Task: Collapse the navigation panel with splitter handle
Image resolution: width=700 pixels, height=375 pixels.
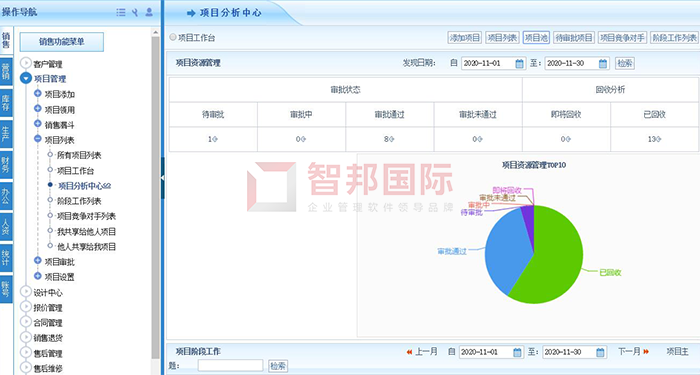Action: (x=162, y=178)
